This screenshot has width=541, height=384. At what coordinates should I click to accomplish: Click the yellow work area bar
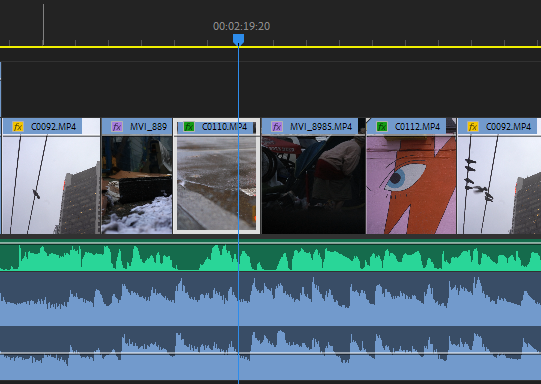(x=270, y=47)
